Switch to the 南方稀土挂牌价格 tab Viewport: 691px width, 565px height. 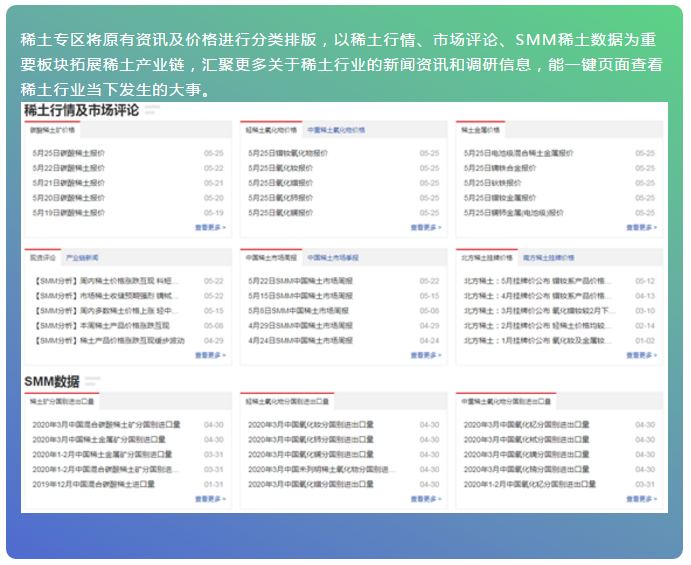coord(548,258)
